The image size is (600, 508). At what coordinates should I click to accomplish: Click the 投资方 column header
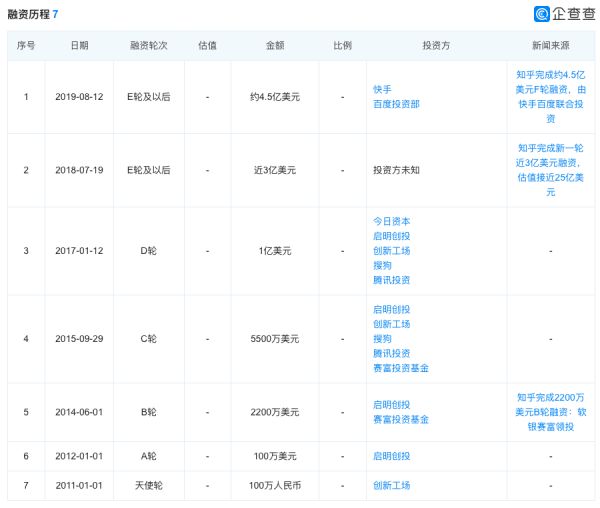click(435, 46)
